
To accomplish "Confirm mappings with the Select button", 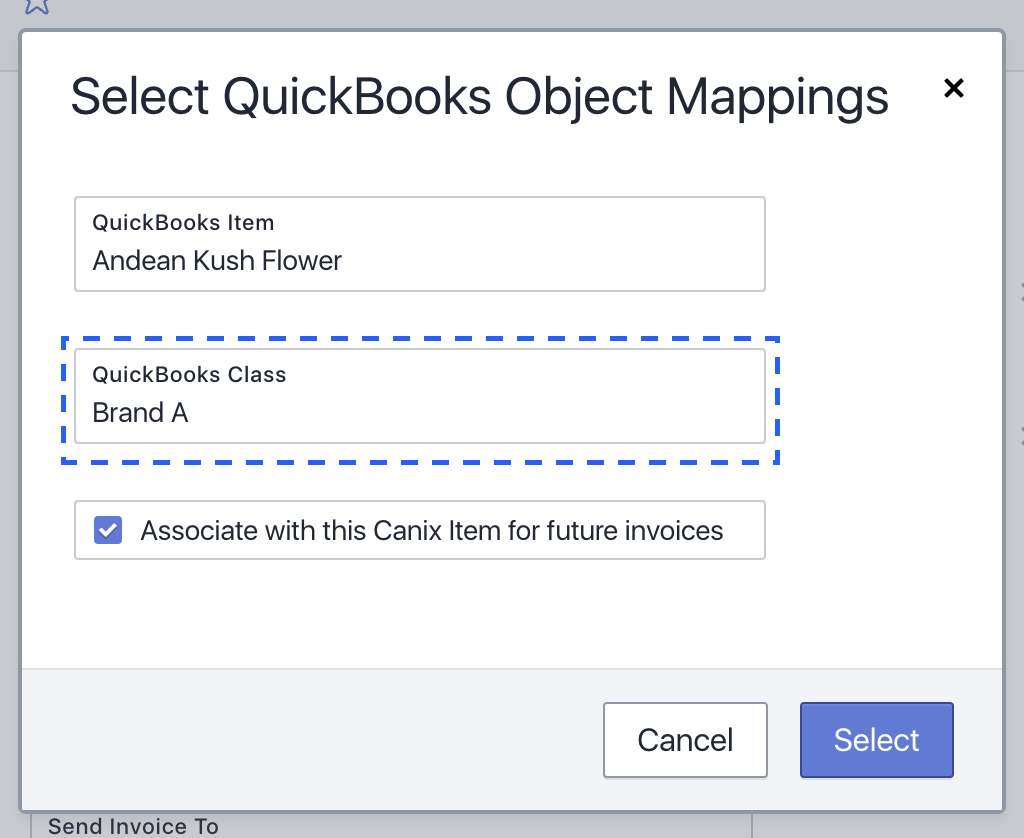I will click(876, 740).
